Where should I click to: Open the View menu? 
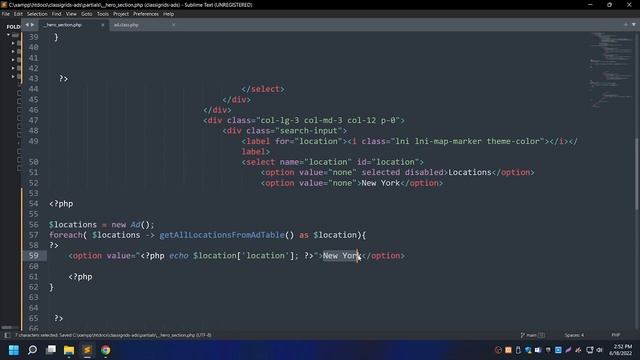71,14
